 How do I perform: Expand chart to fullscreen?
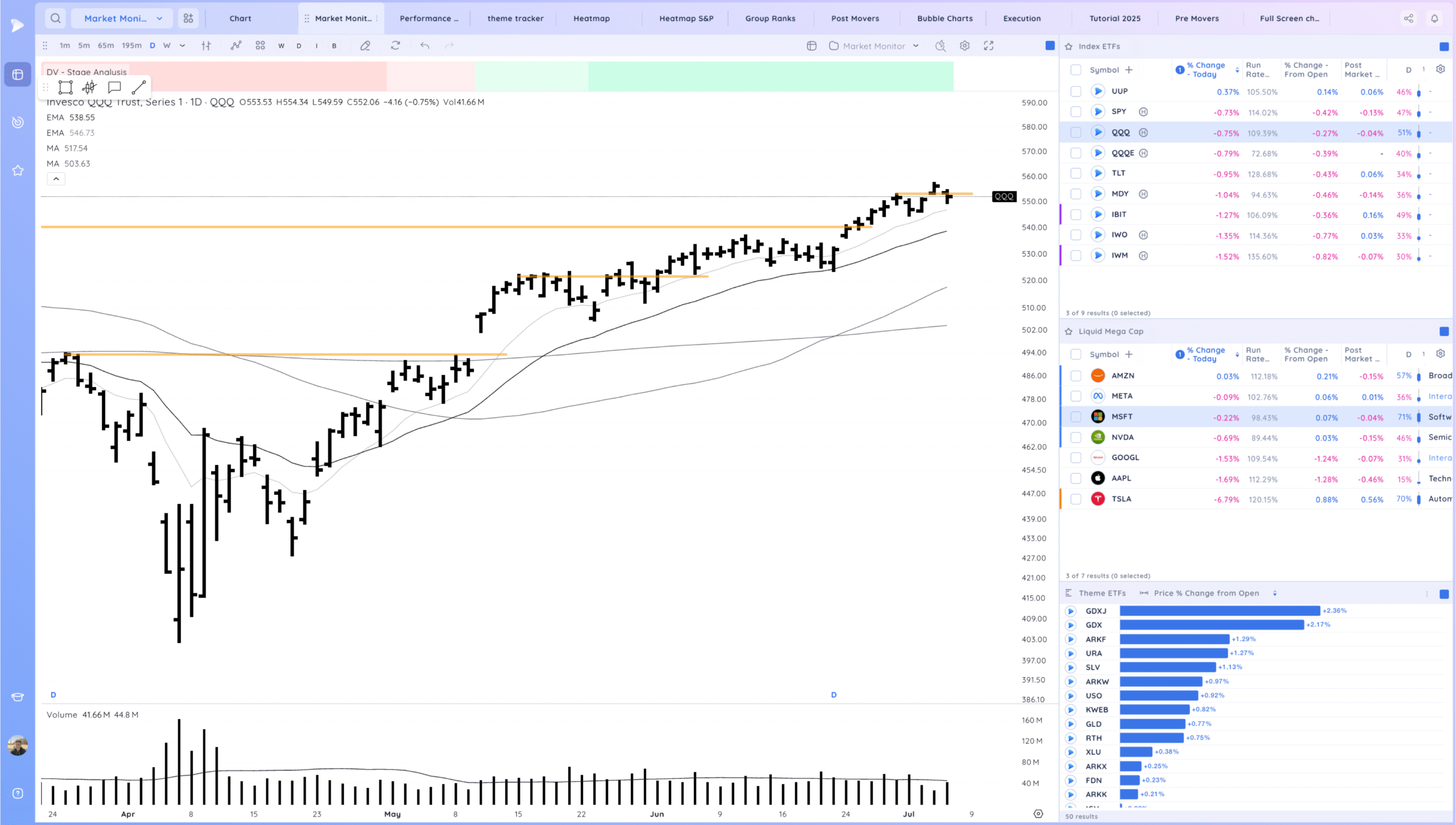click(988, 46)
